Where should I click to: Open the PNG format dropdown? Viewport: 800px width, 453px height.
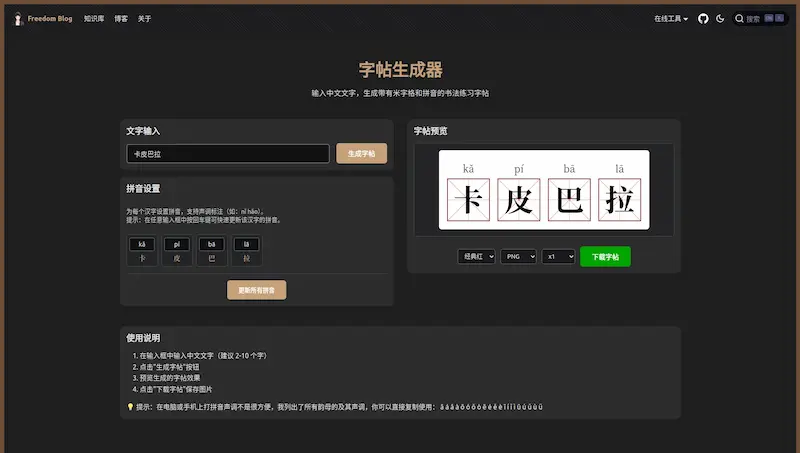click(x=518, y=257)
